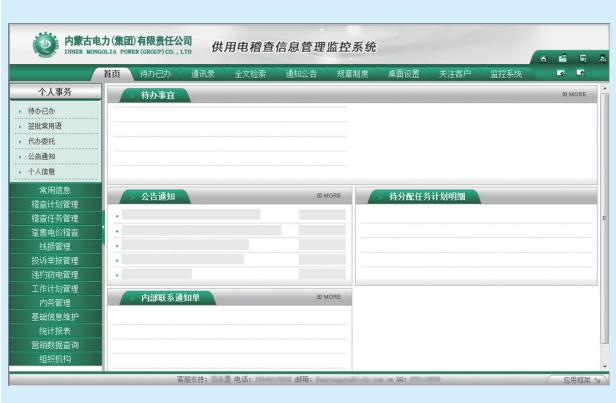Screen dimensions: 616x403
Task: Go to the 监控系统 tab
Action: click(x=506, y=74)
